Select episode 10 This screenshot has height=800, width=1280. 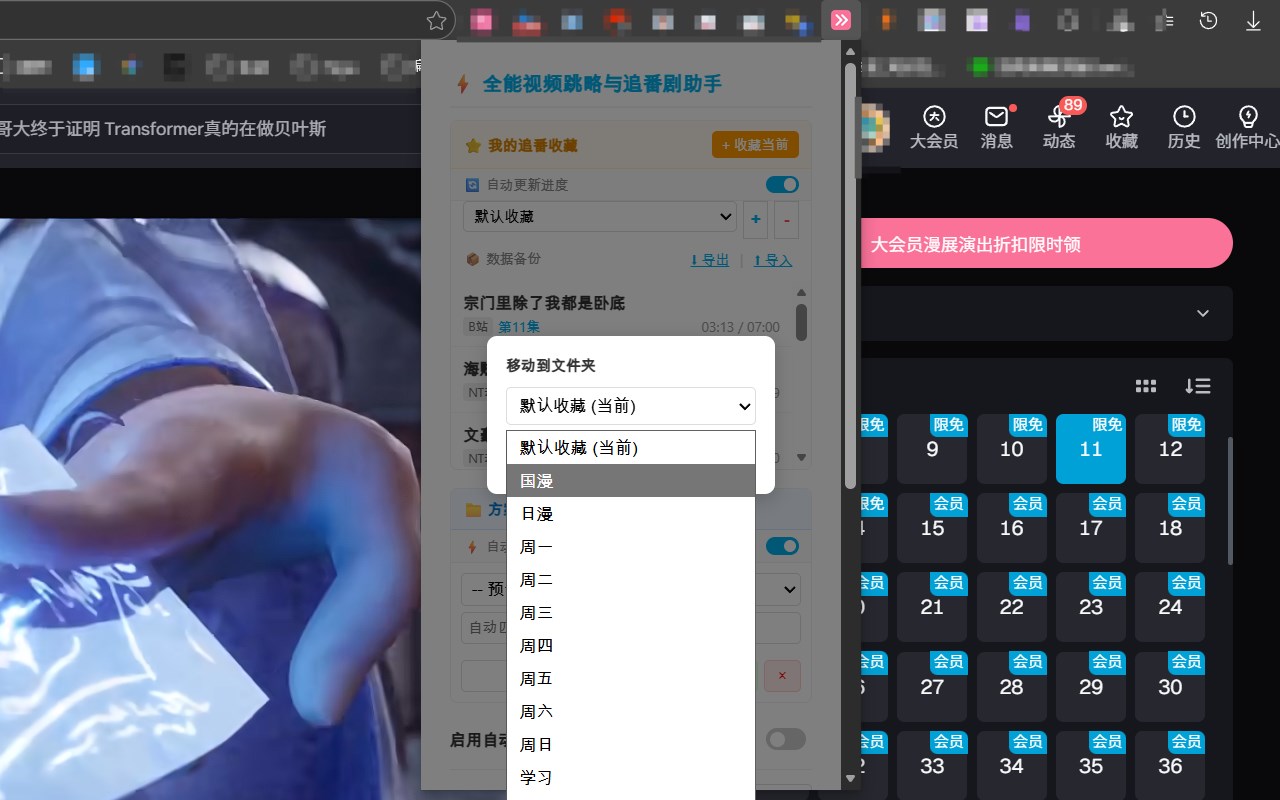pos(1012,449)
